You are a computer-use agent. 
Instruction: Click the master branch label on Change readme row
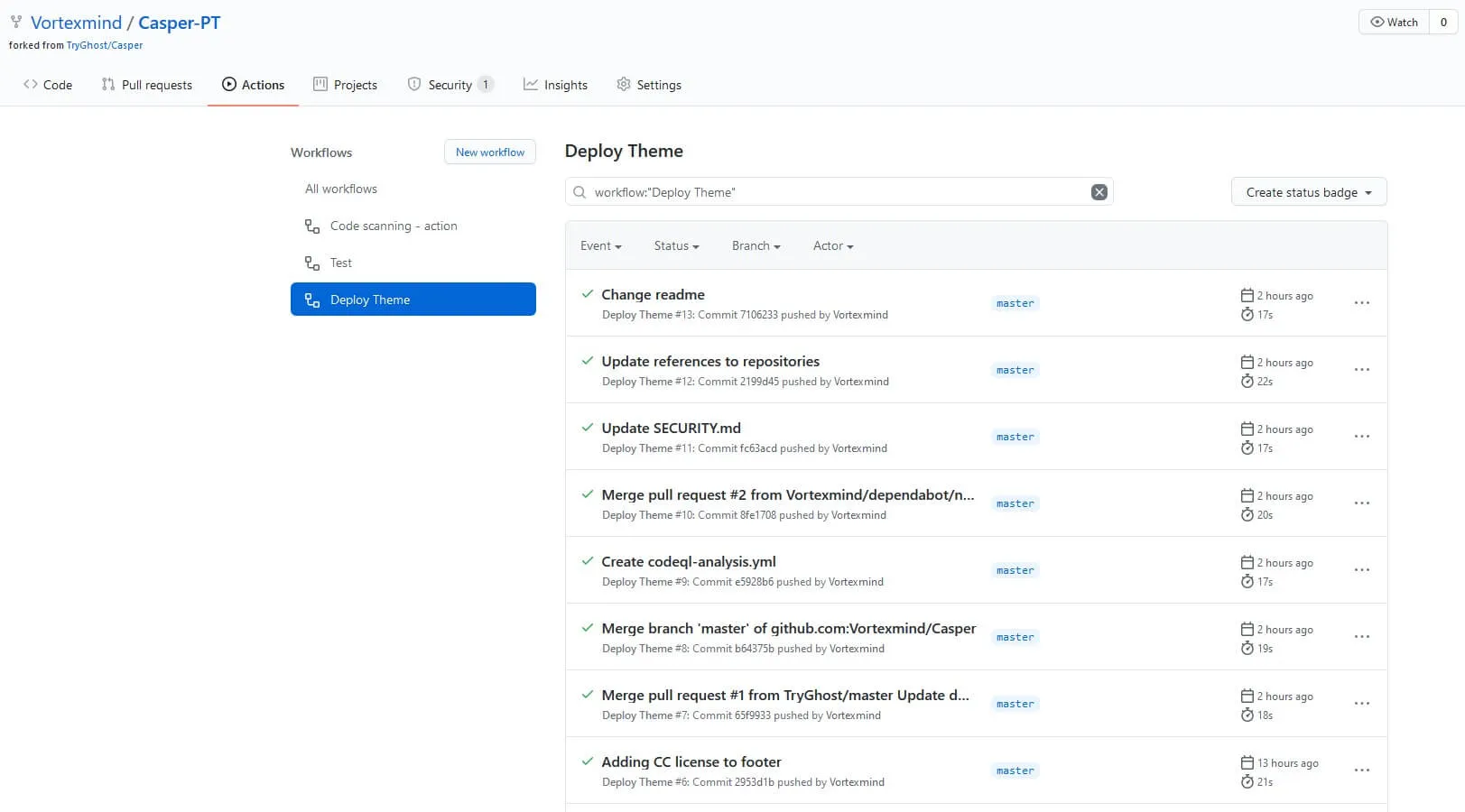pos(1015,303)
